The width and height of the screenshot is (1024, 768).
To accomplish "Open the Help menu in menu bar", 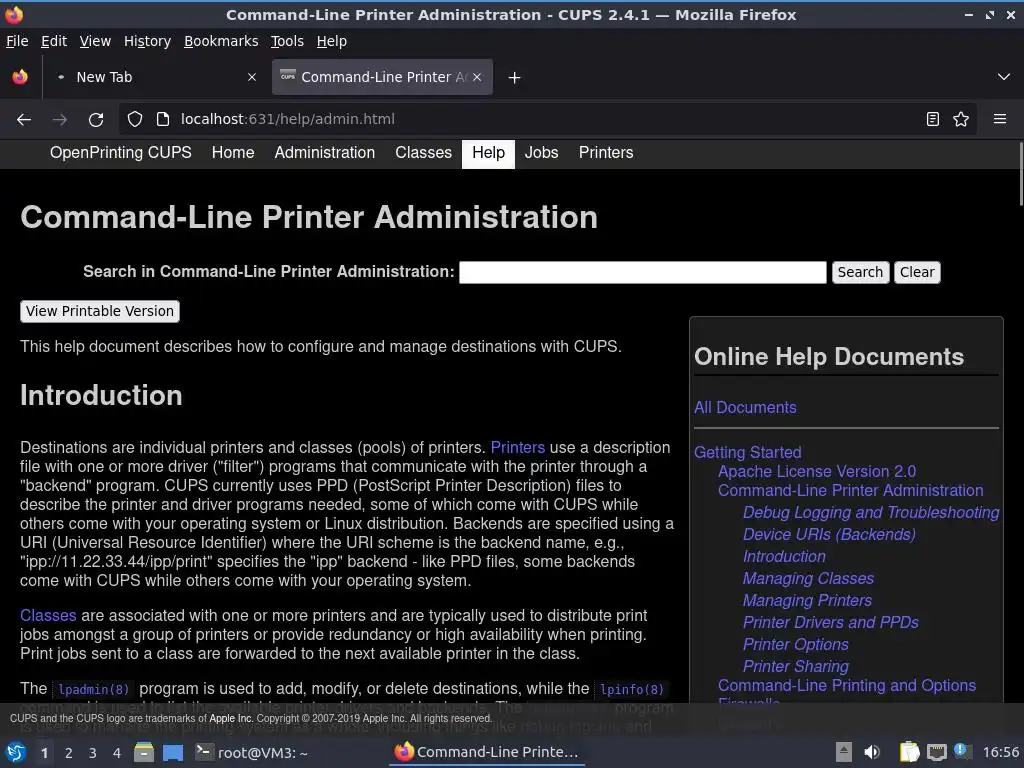I will [332, 41].
